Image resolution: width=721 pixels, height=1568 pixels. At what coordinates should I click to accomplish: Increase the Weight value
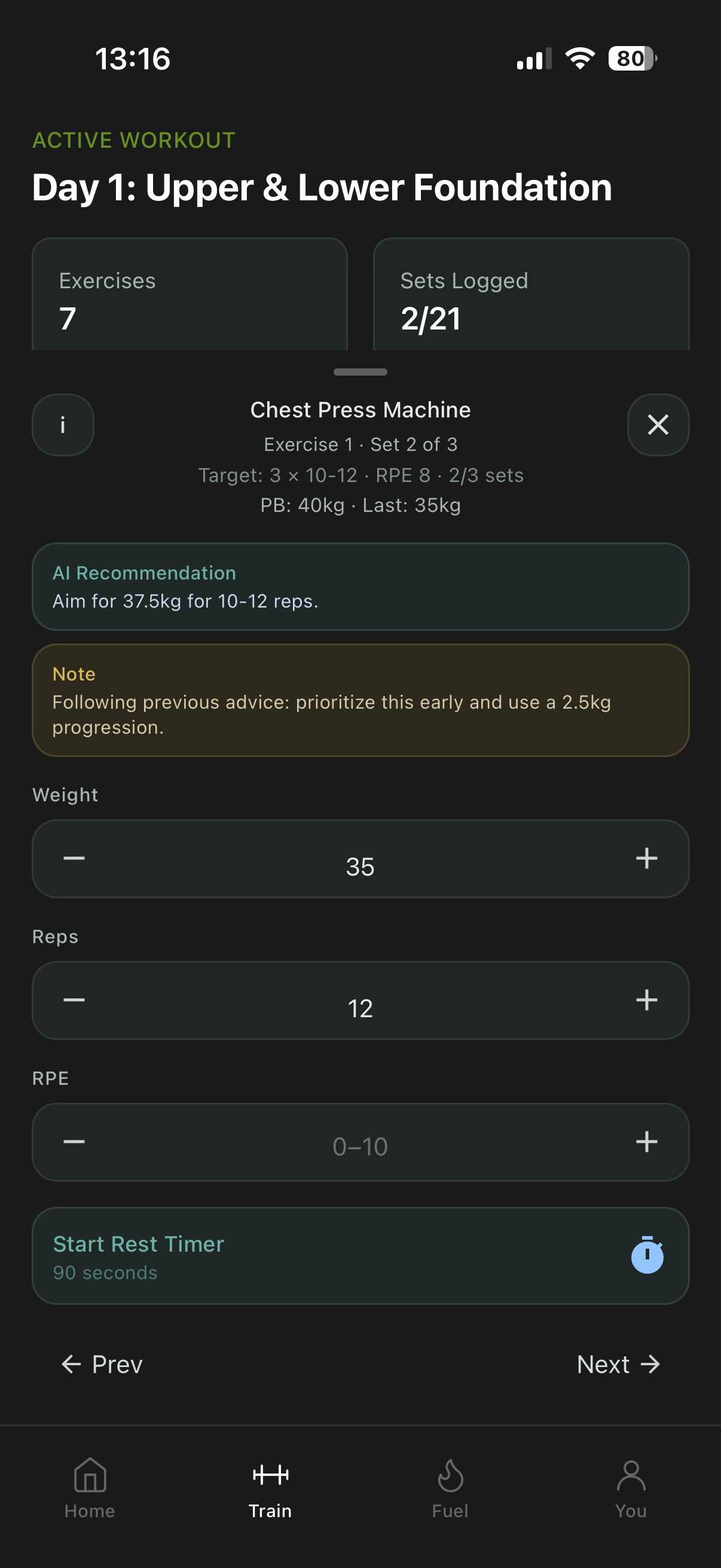647,859
